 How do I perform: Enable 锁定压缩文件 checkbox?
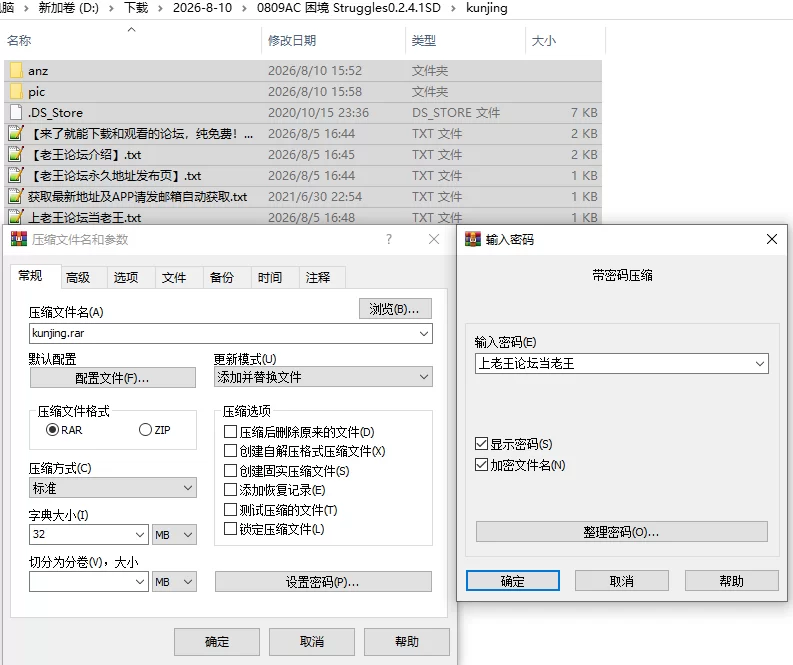pos(230,529)
